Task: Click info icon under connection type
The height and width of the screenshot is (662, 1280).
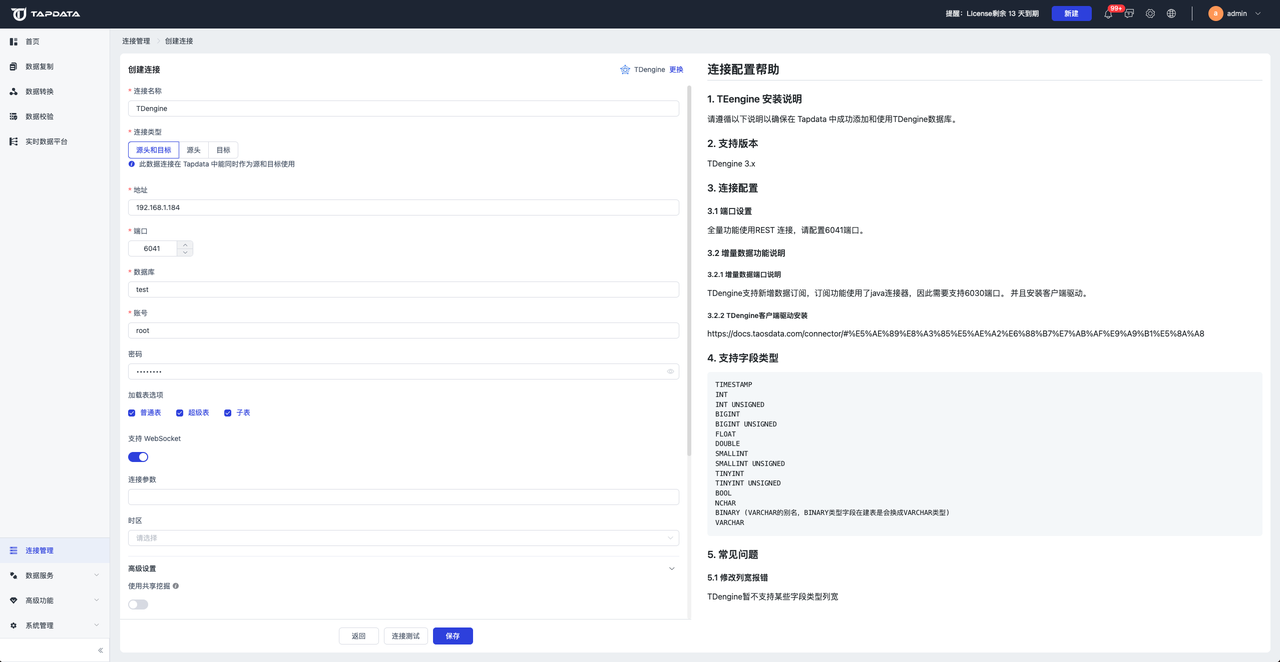Action: 132,164
